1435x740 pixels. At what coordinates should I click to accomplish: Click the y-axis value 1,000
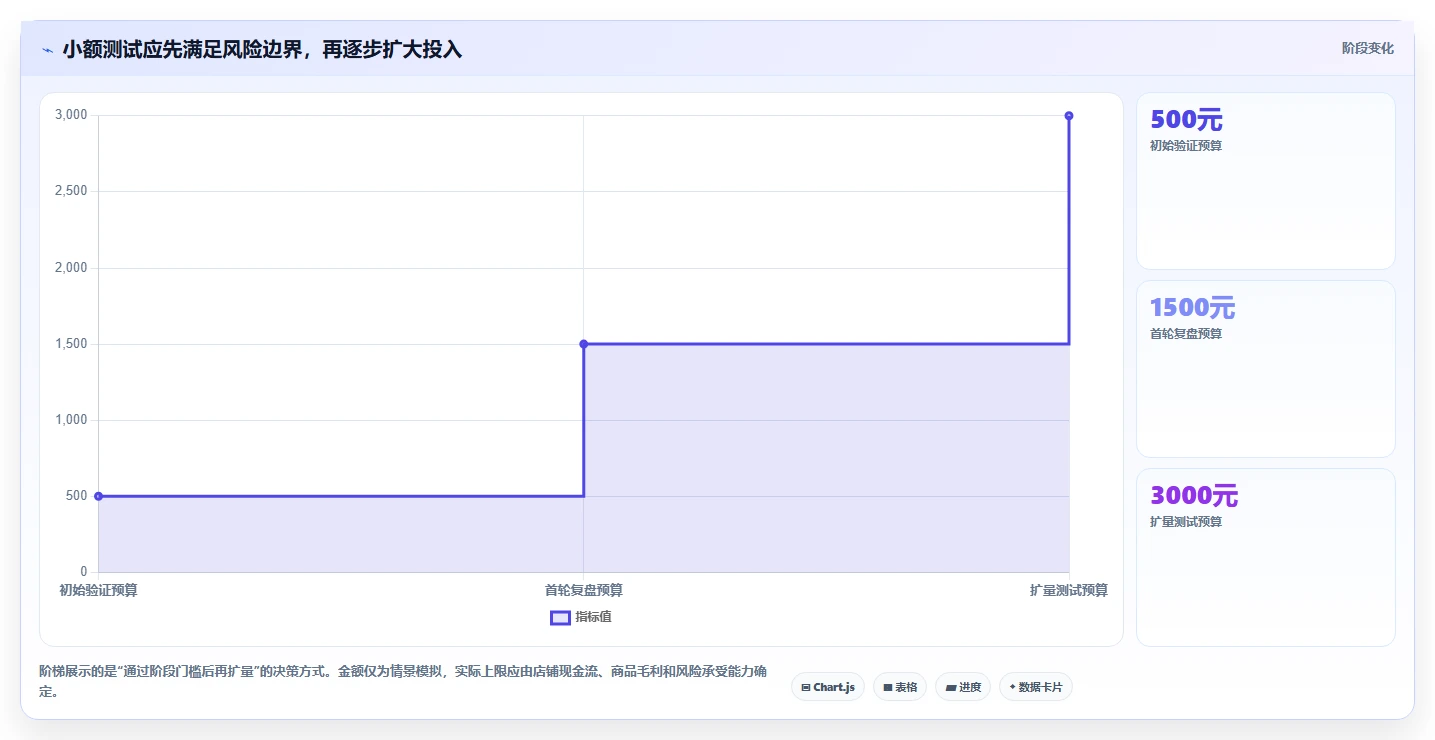[x=71, y=420]
